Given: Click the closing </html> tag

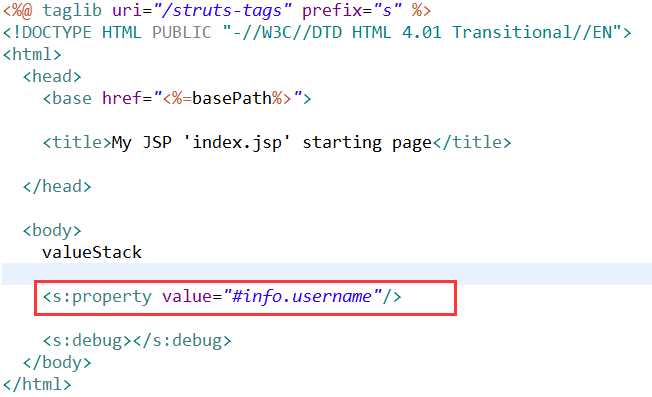Looking at the screenshot, I should click(x=37, y=384).
